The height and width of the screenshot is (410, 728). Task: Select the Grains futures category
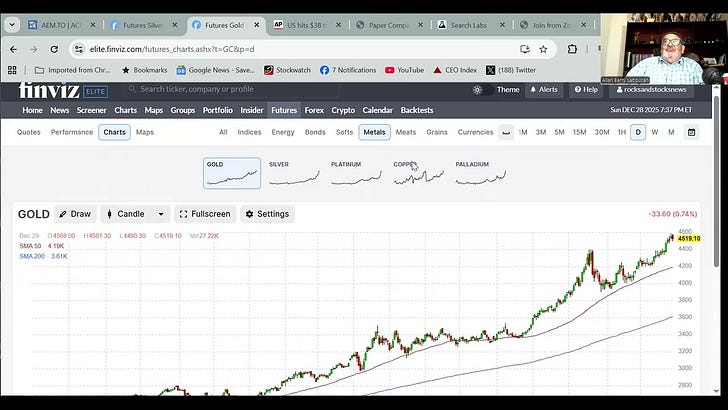tap(437, 132)
